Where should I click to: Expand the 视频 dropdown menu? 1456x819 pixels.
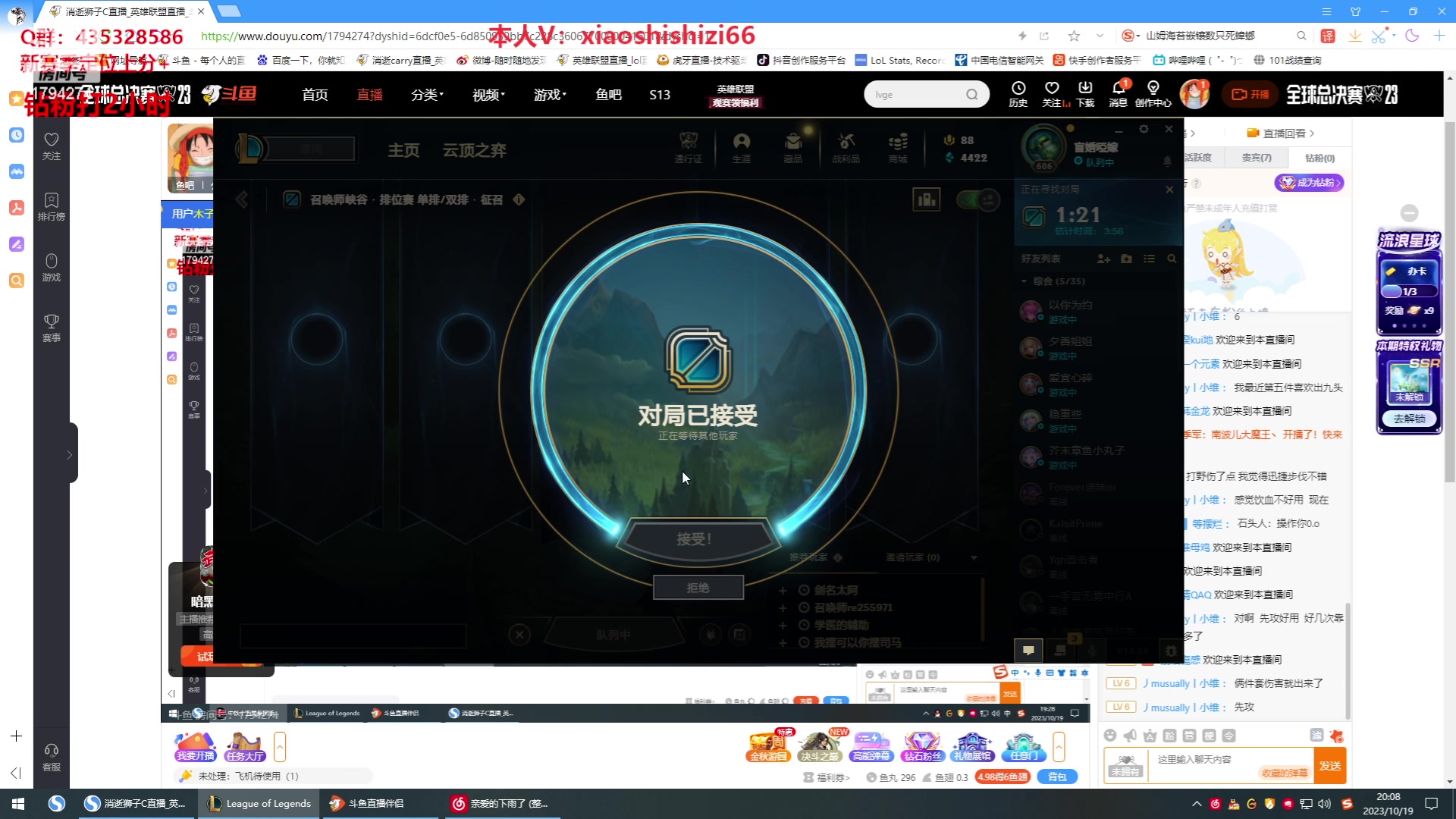click(x=488, y=95)
